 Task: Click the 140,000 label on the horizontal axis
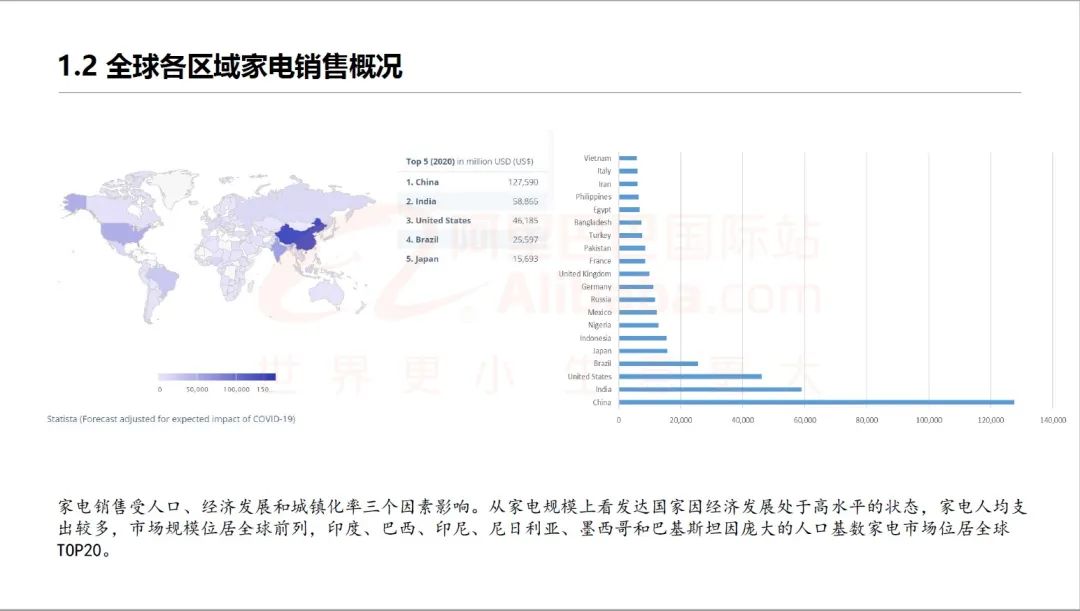point(1055,419)
